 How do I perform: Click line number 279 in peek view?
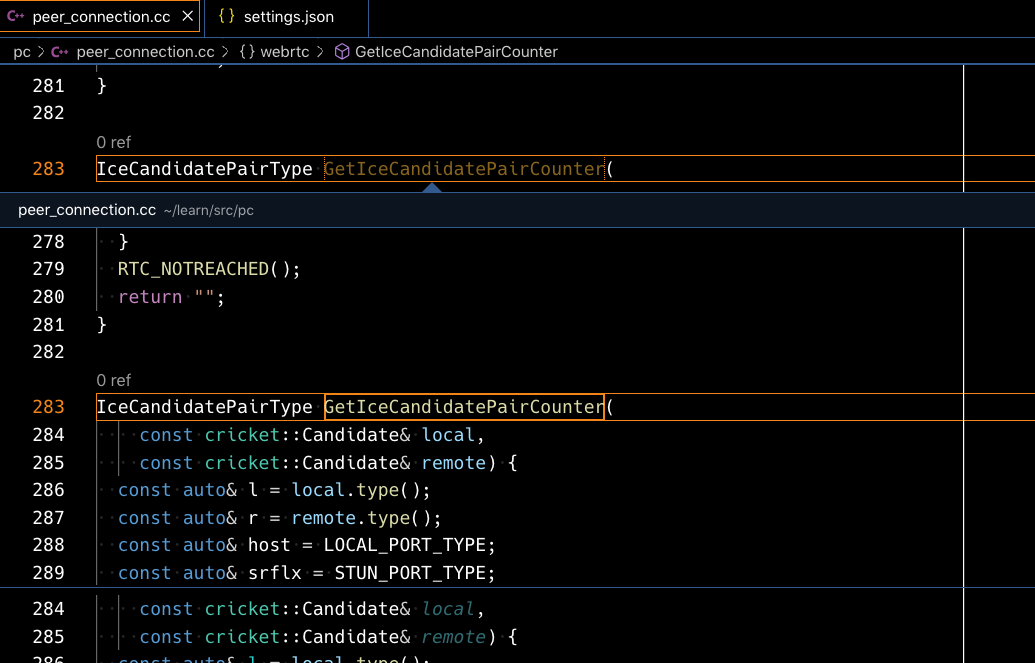pos(48,268)
